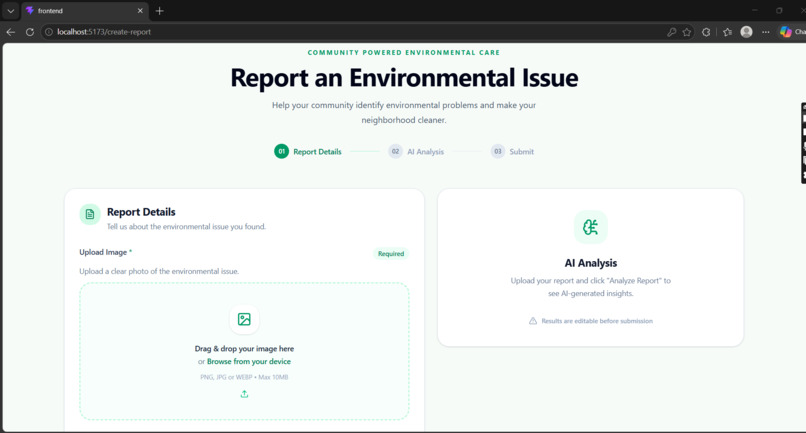Click the AI Analysis brain icon
Viewport: 806px width, 433px height.
click(x=591, y=227)
